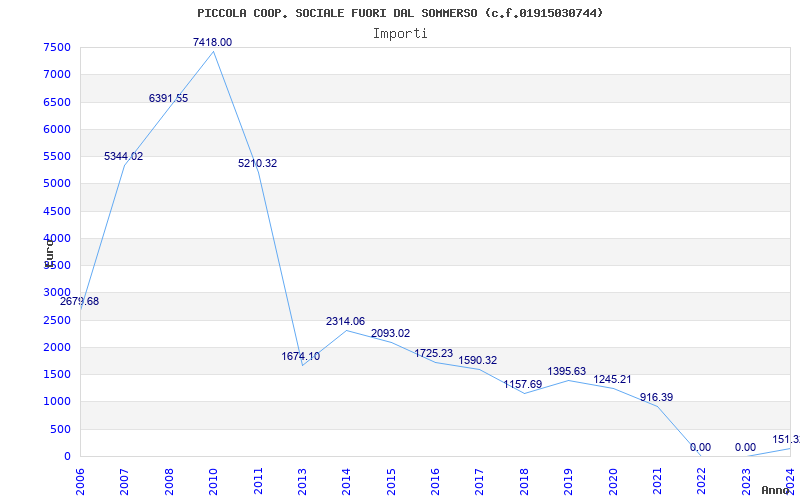This screenshot has height=500, width=800.
Task: Click the x-axis year 2010
Action: click(x=213, y=481)
